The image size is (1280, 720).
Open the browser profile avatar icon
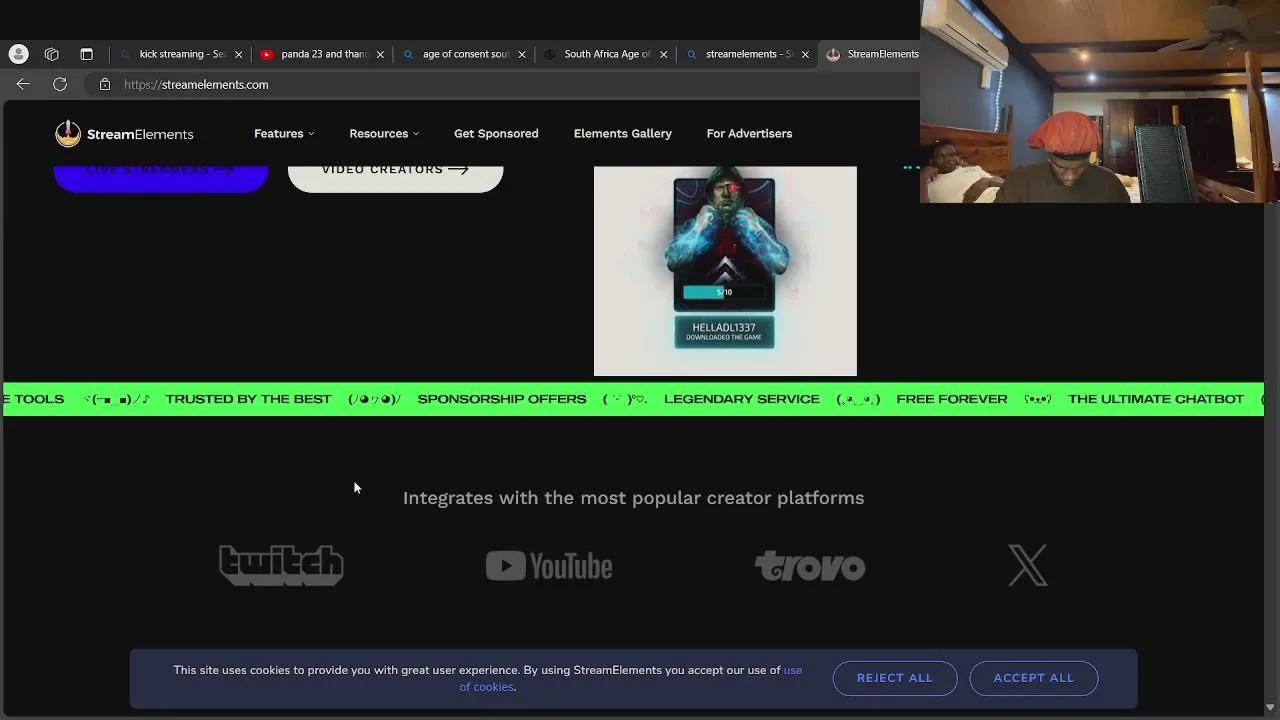[x=19, y=54]
